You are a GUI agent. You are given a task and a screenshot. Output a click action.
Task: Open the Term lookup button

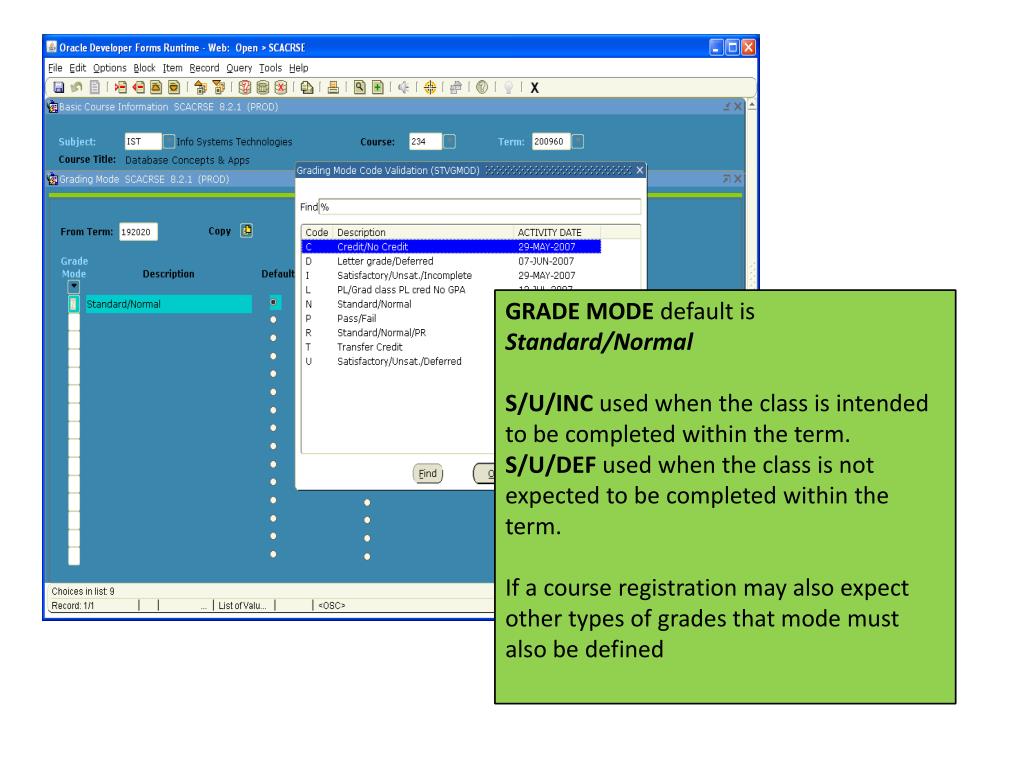577,141
